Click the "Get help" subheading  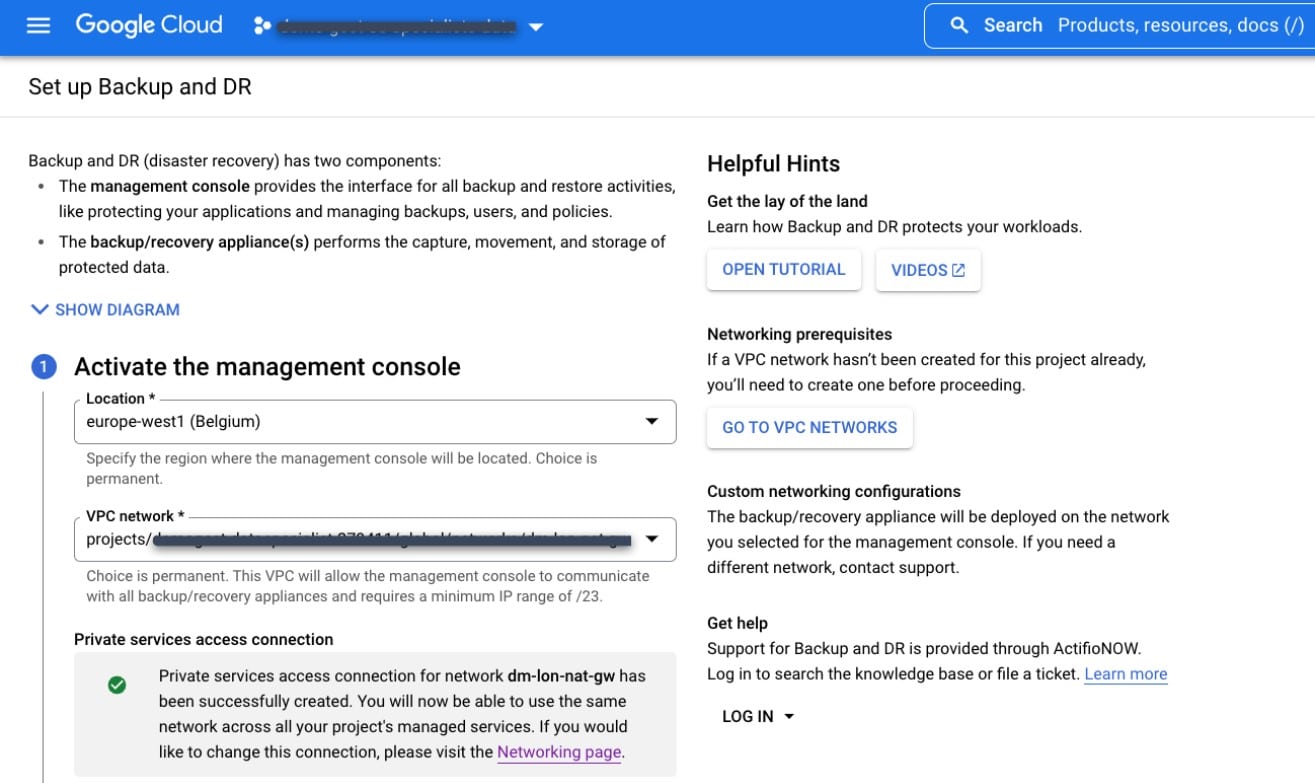[737, 623]
